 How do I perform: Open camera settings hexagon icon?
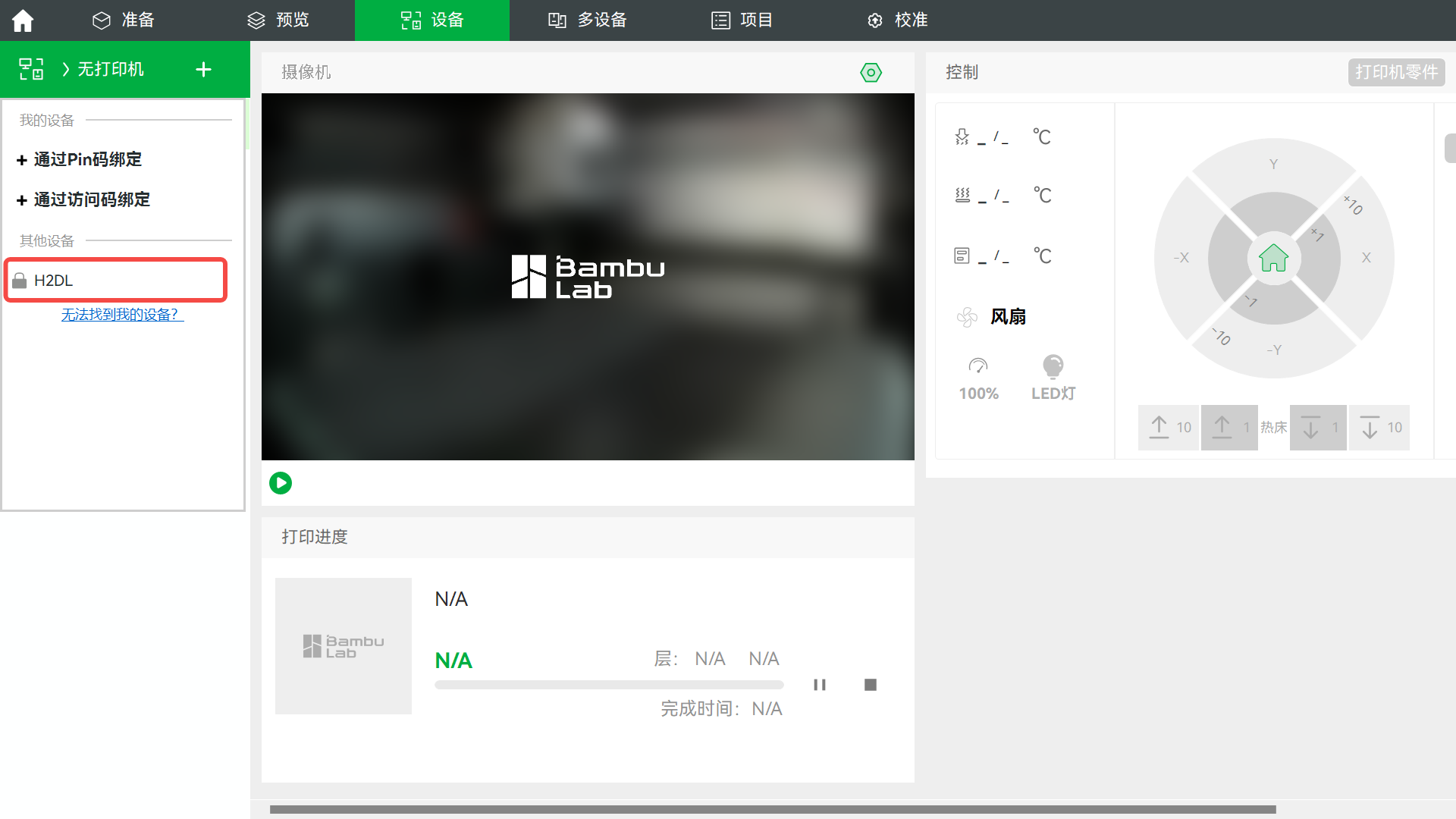pyautogui.click(x=871, y=73)
